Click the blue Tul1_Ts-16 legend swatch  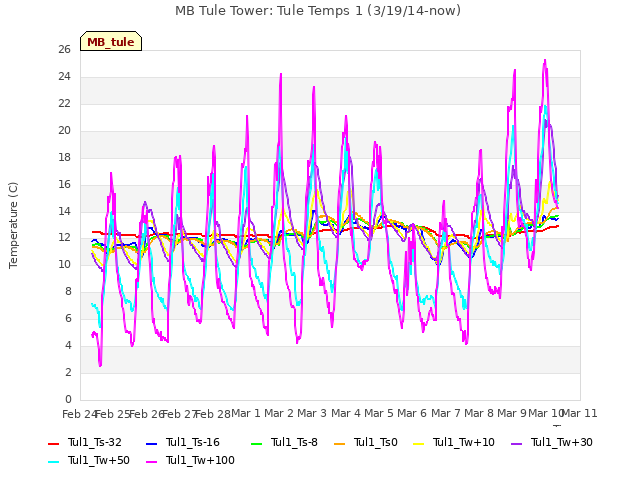[x=151, y=443]
